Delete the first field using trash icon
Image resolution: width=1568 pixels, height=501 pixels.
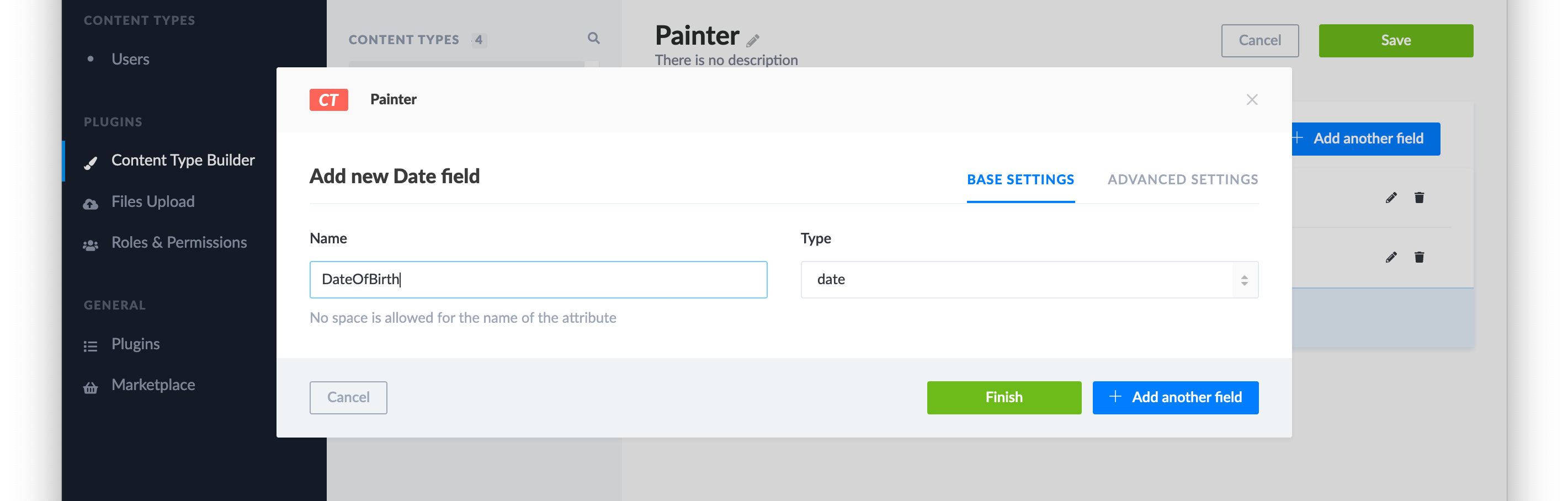(x=1419, y=198)
